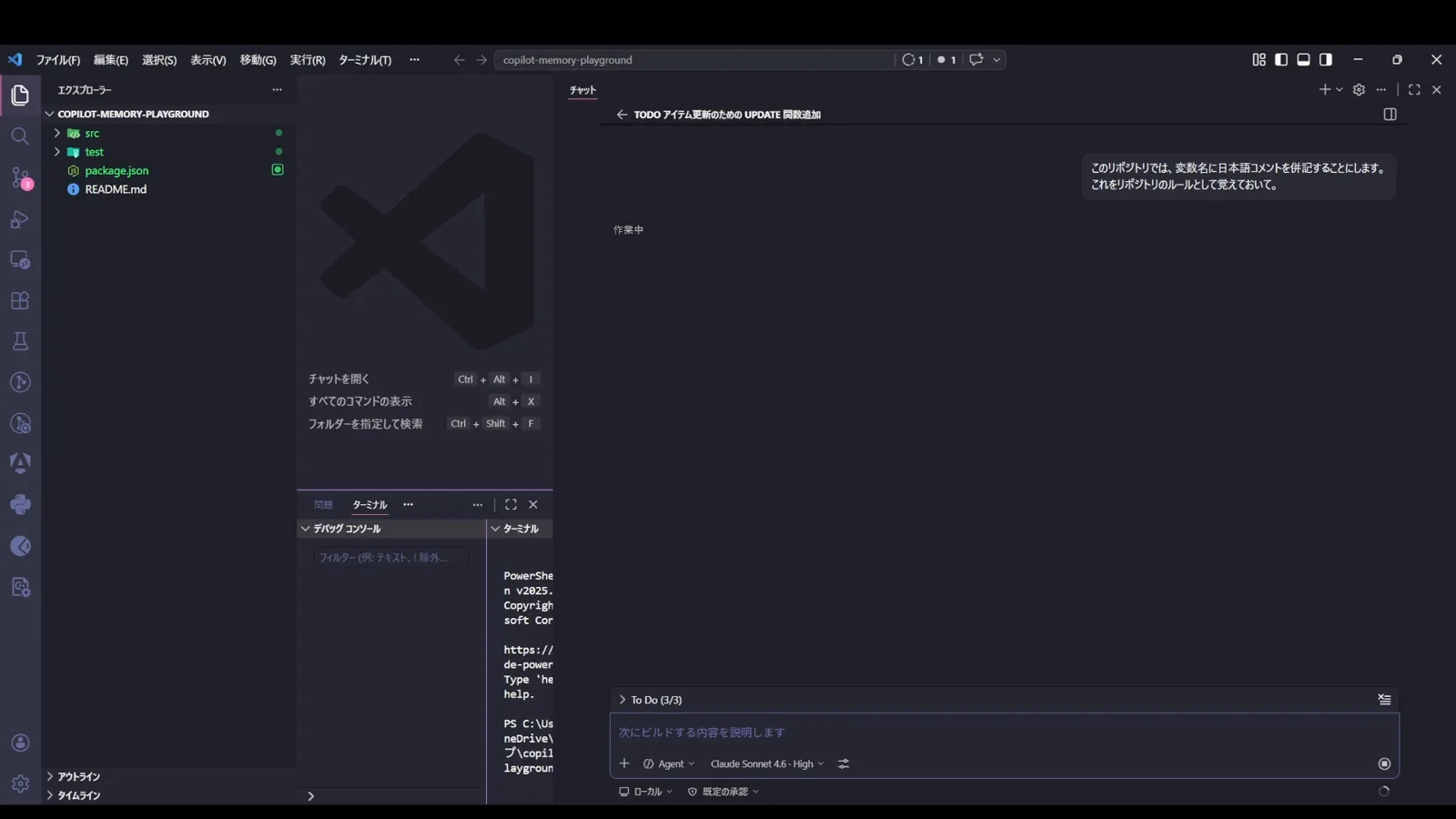Viewport: 1456px width, 819px height.
Task: Open the 編集(E) menu
Action: (x=111, y=60)
